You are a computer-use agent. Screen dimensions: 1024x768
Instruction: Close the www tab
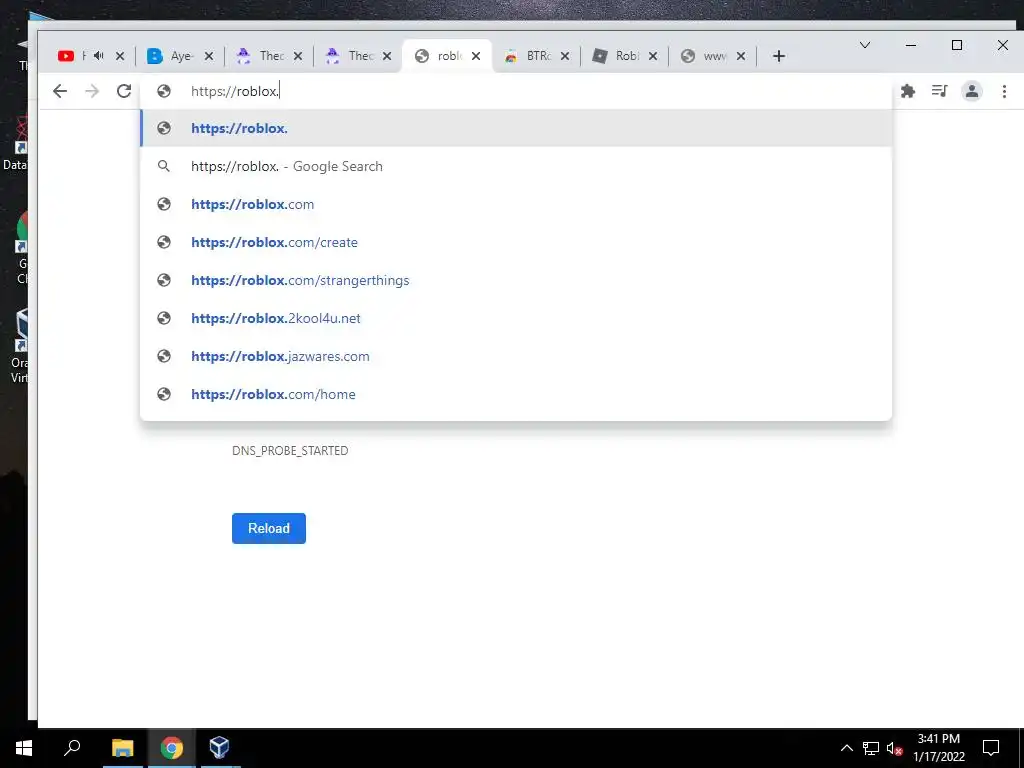741,56
